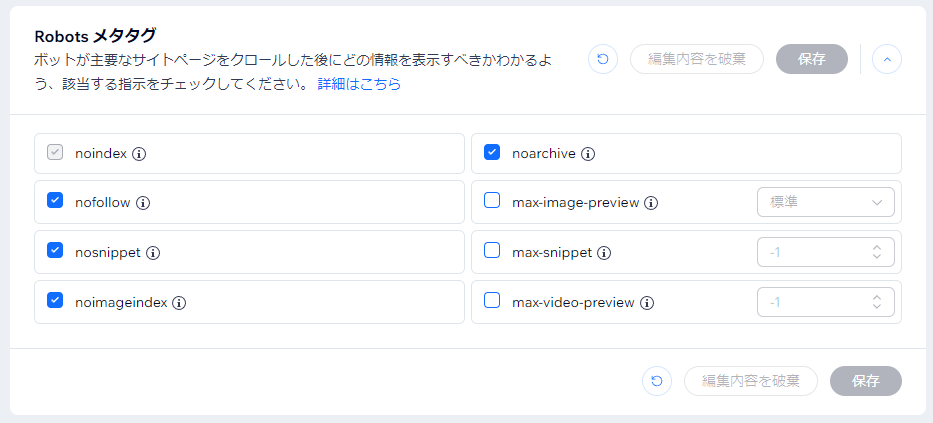The width and height of the screenshot is (933, 423).
Task: Click the max-video-preview info icon
Action: [647, 303]
